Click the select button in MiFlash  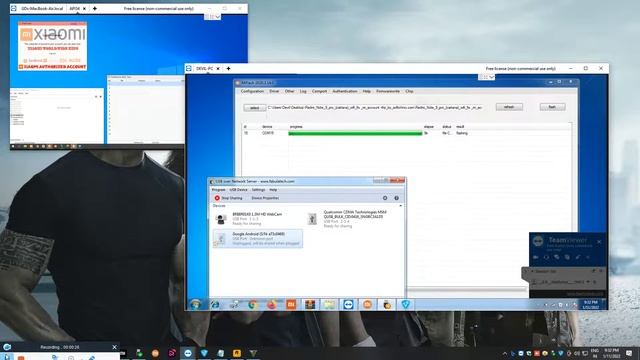(x=255, y=108)
